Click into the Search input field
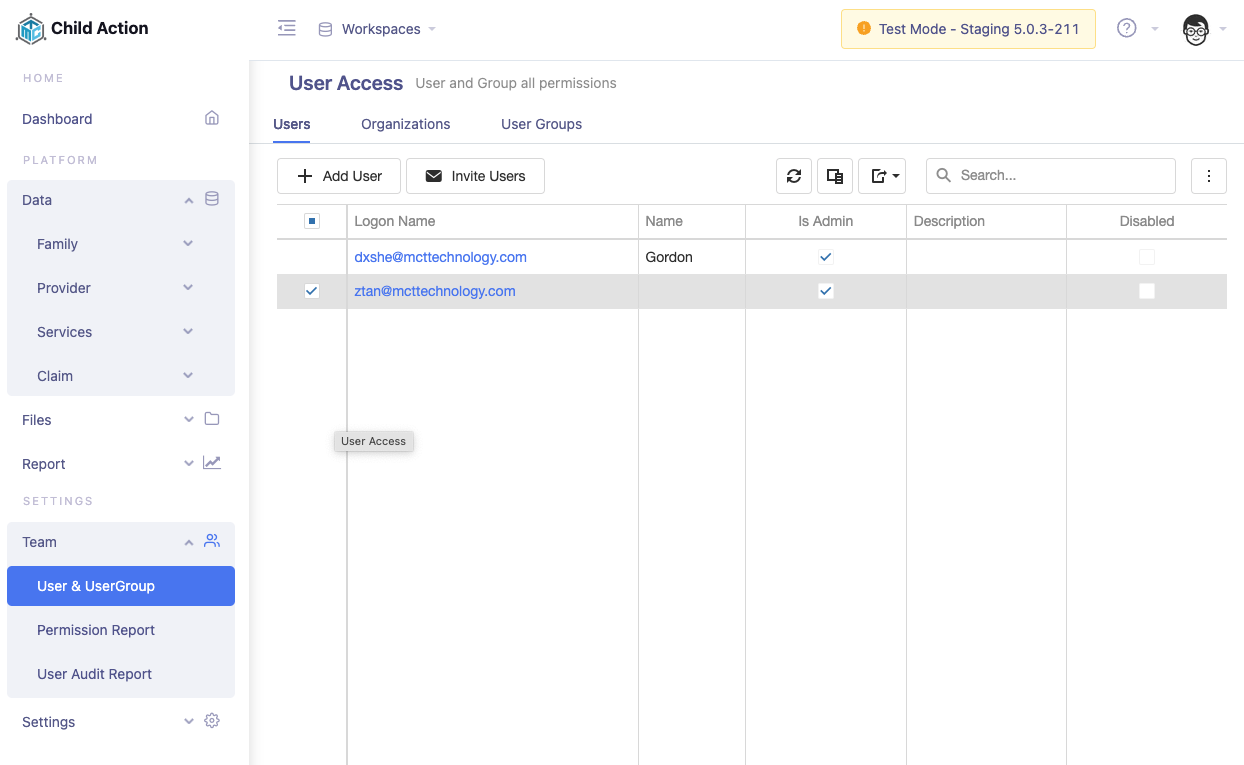 1060,176
